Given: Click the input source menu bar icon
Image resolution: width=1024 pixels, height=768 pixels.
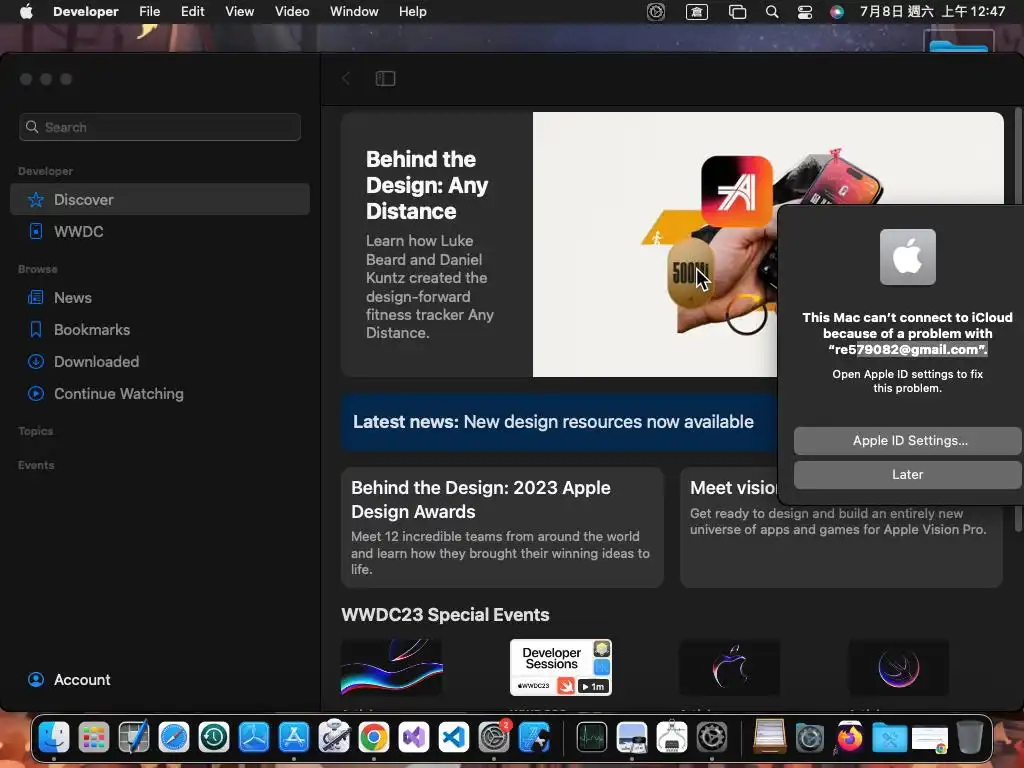Looking at the screenshot, I should (x=697, y=12).
